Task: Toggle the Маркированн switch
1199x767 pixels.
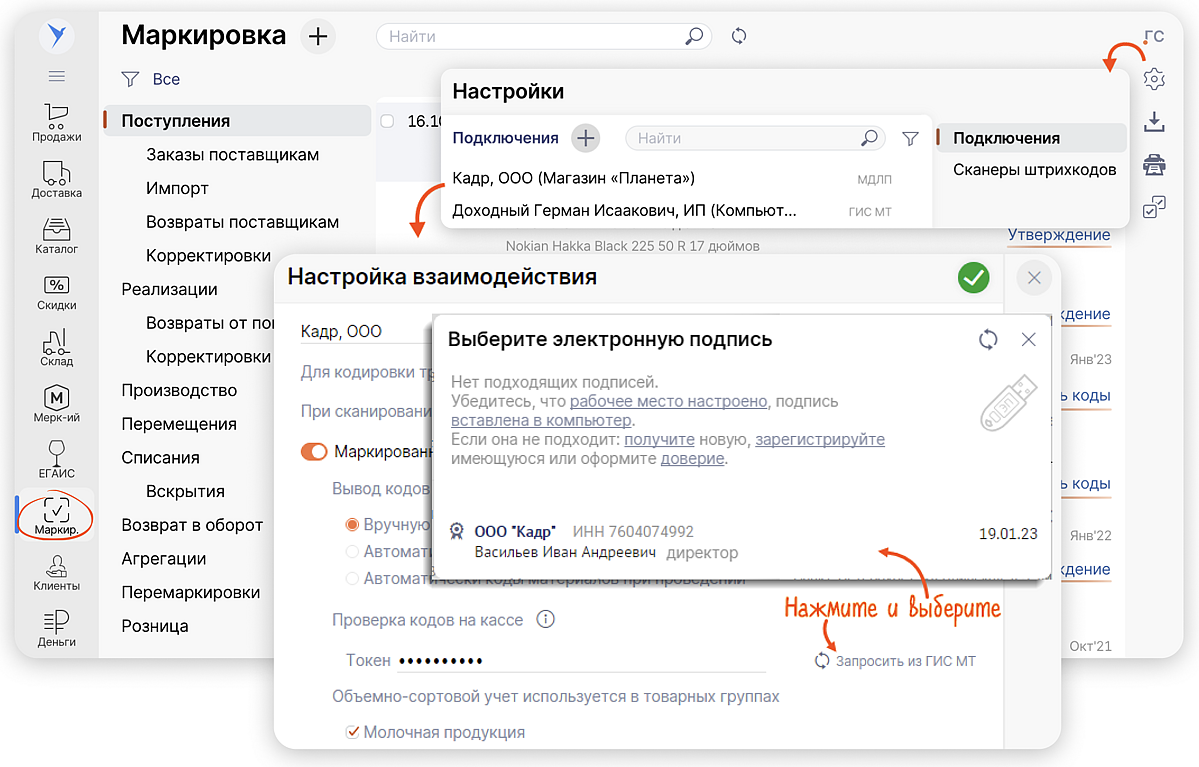Action: click(314, 452)
